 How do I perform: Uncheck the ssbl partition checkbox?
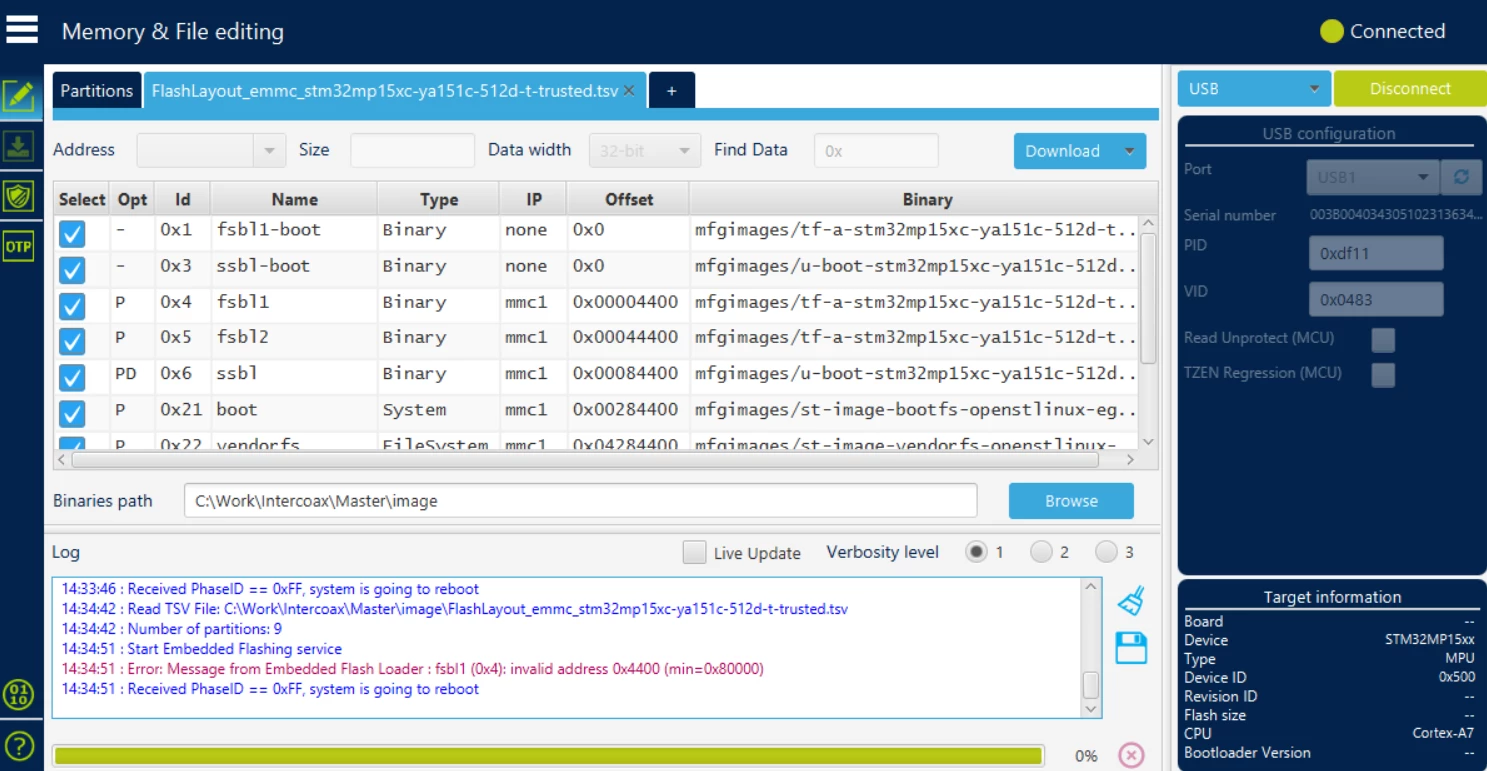(72, 378)
